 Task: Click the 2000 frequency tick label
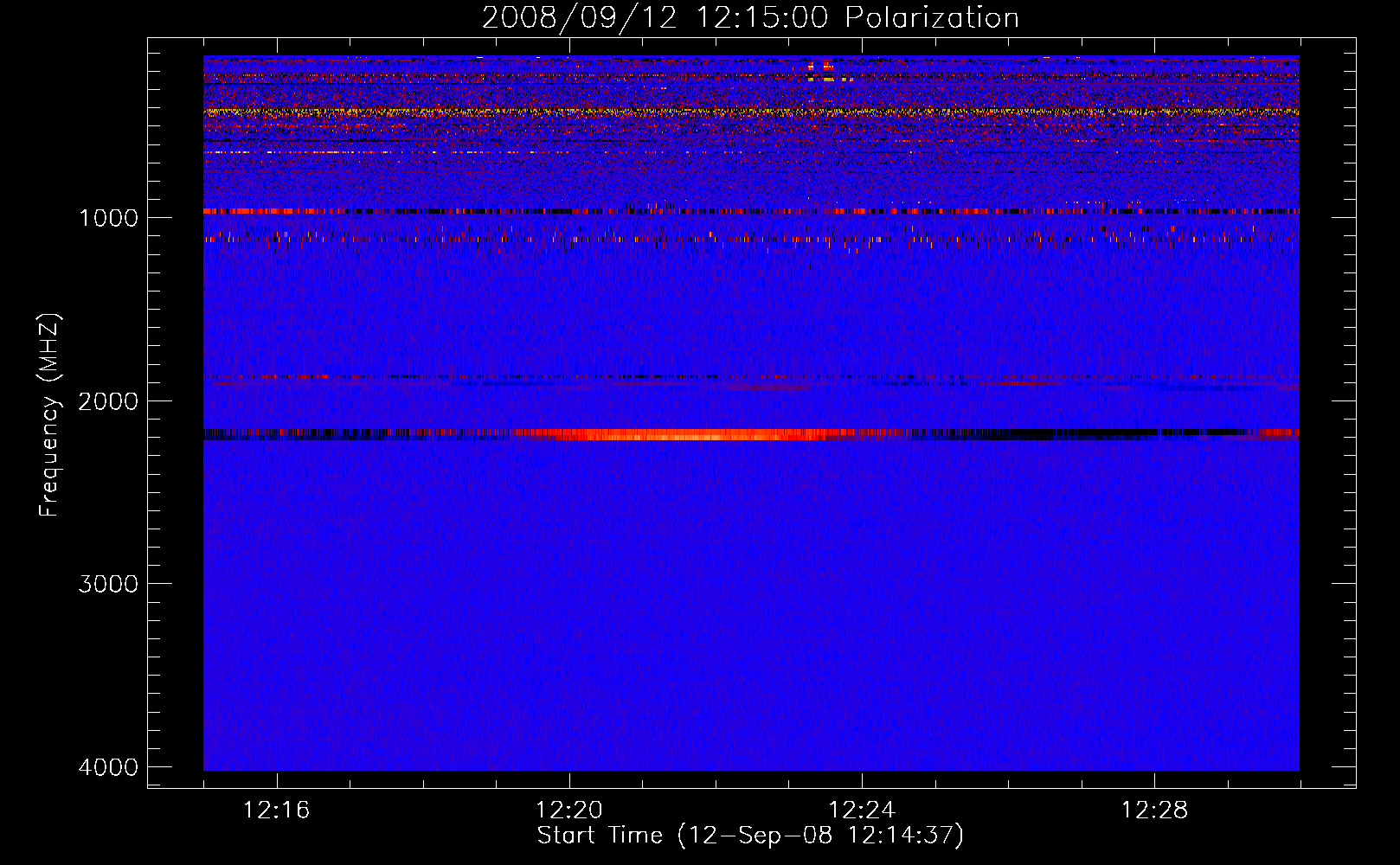click(108, 400)
